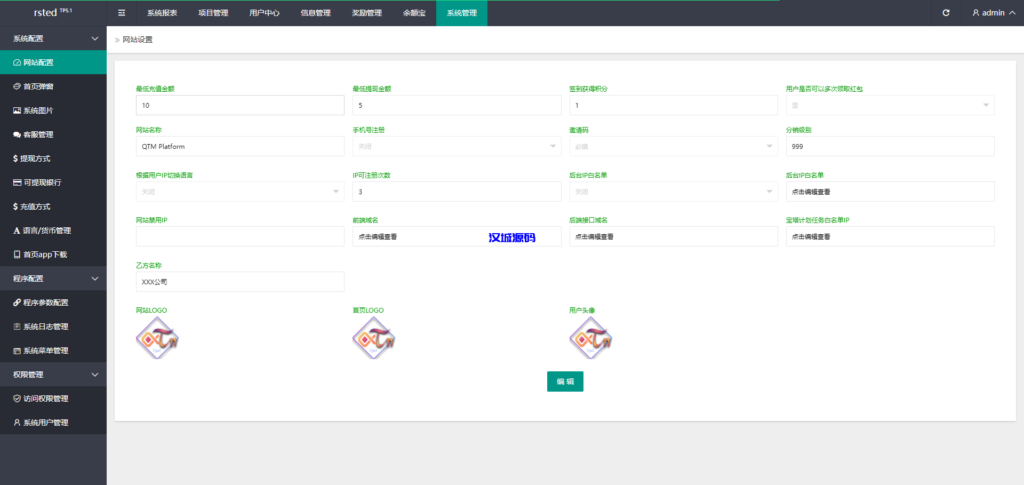The height and width of the screenshot is (485, 1024).
Task: Open 首页app下载 sidebar item
Action: [45, 254]
